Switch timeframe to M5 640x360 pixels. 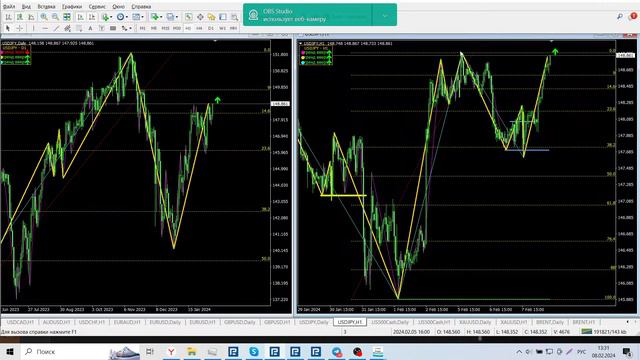click(154, 28)
